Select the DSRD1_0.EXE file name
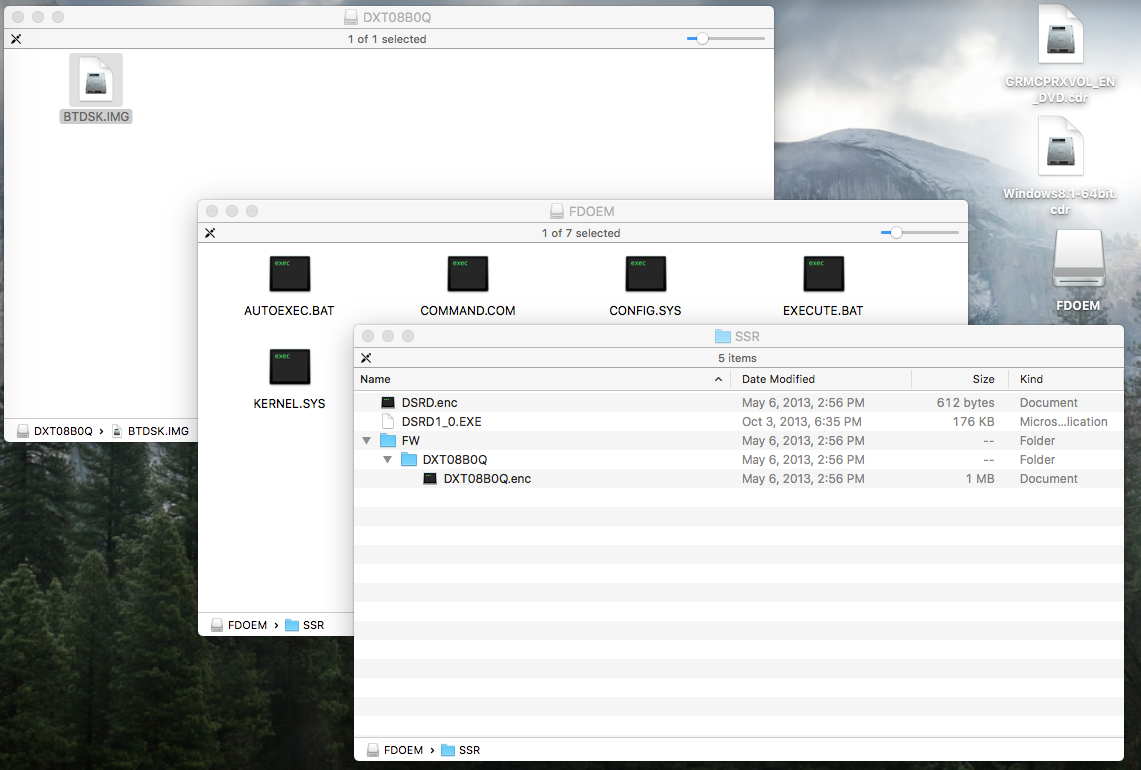 [442, 421]
